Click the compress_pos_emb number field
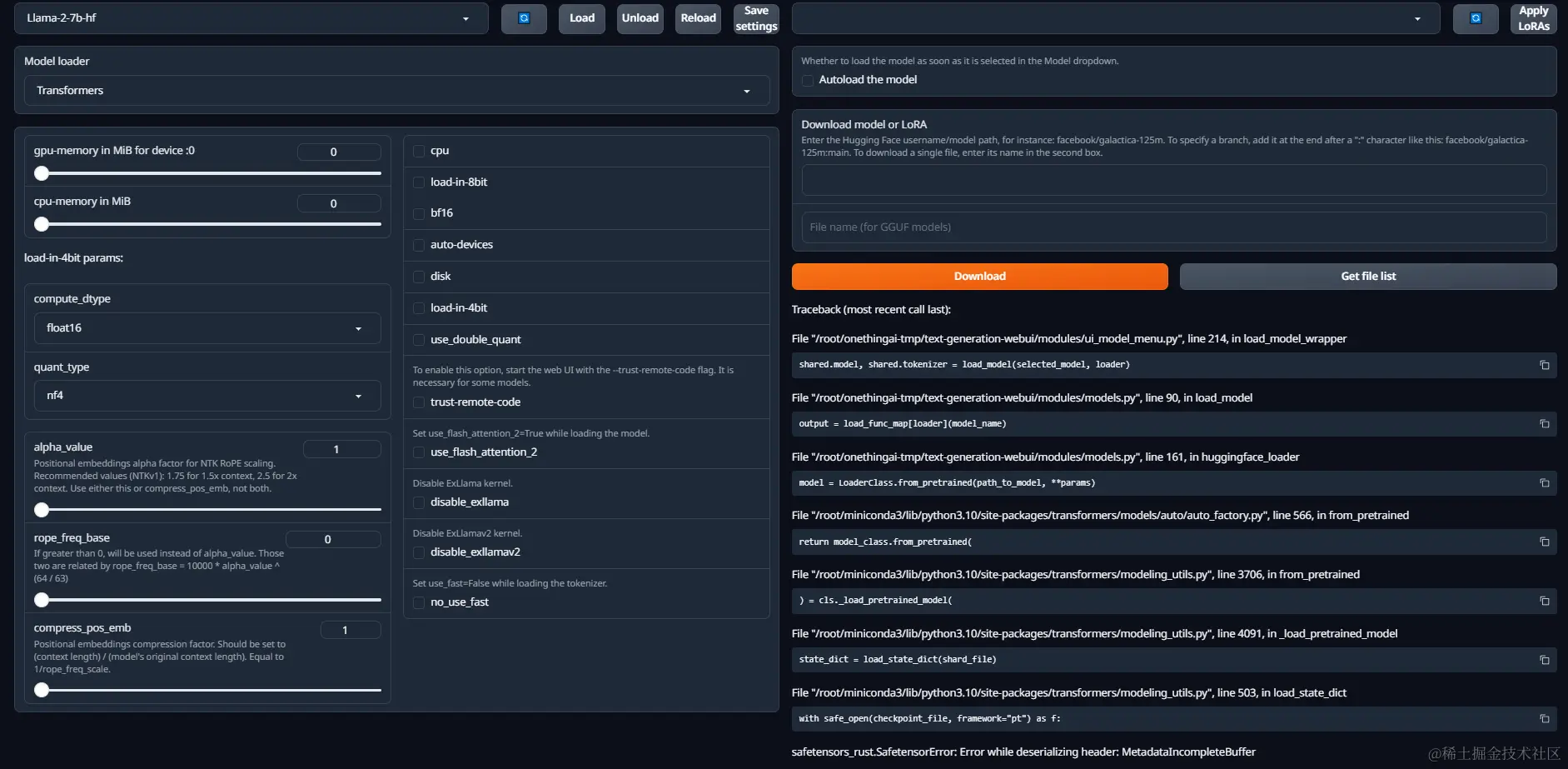1568x769 pixels. [x=351, y=631]
